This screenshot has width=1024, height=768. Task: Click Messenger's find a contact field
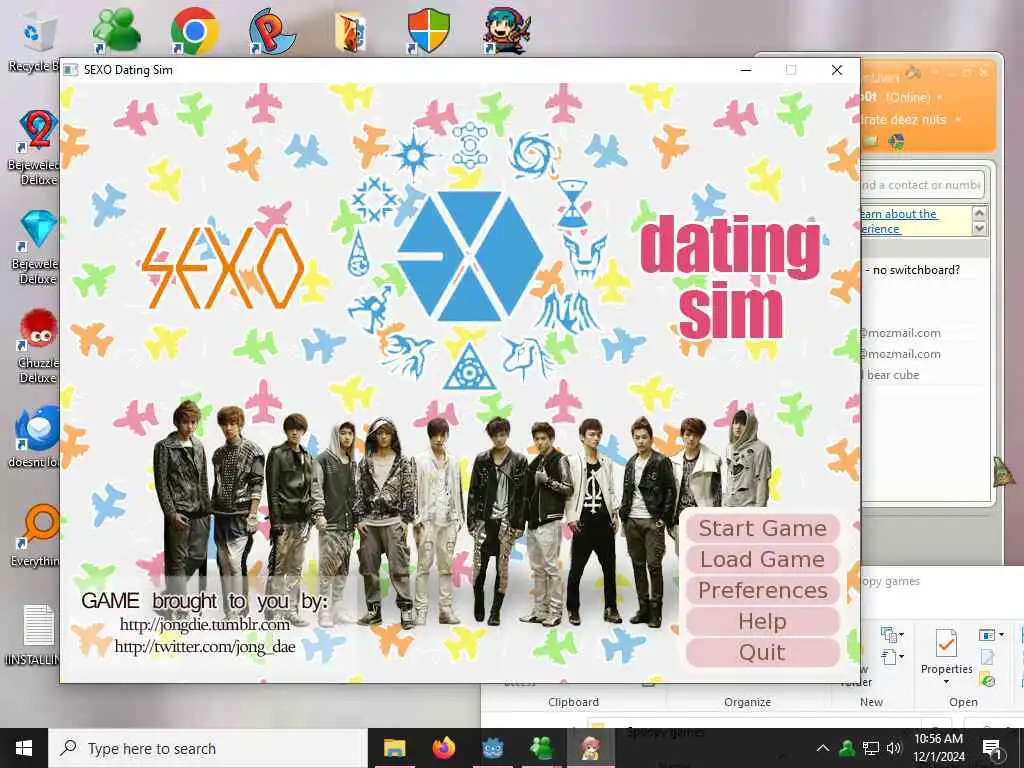922,185
